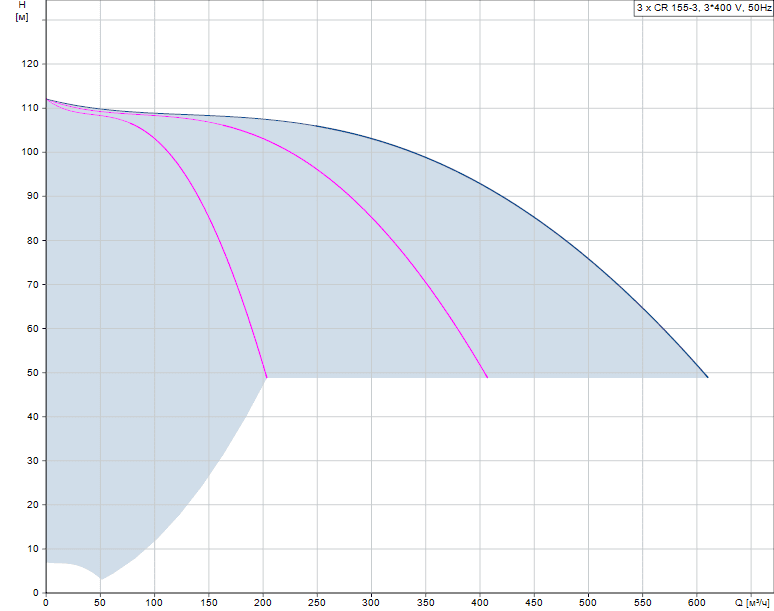774x611 pixels.
Task: Click the 120 tick label on H axis
Action: point(29,64)
